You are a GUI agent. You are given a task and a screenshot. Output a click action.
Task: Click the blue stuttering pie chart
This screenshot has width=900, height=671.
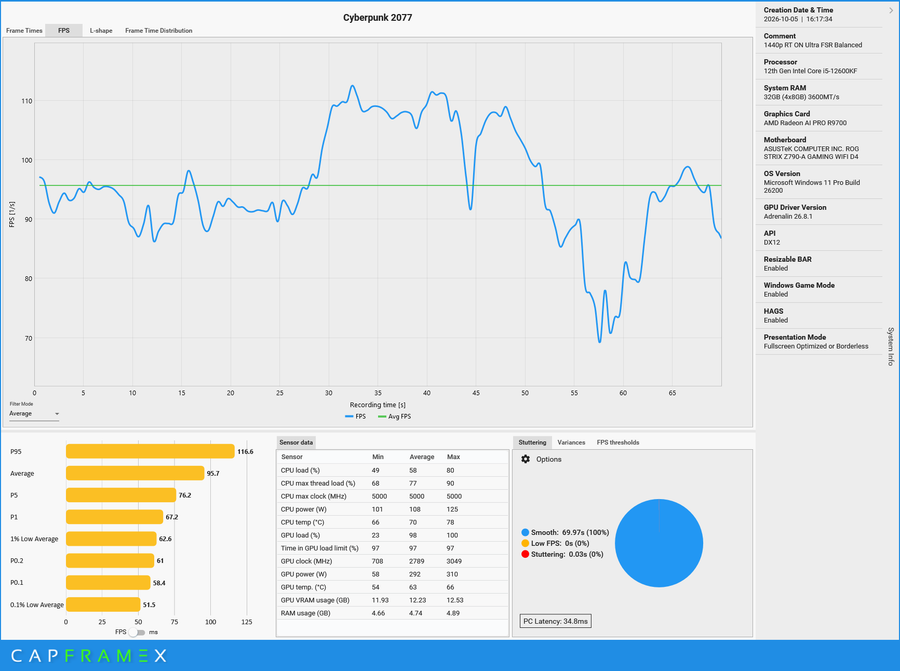pos(659,543)
